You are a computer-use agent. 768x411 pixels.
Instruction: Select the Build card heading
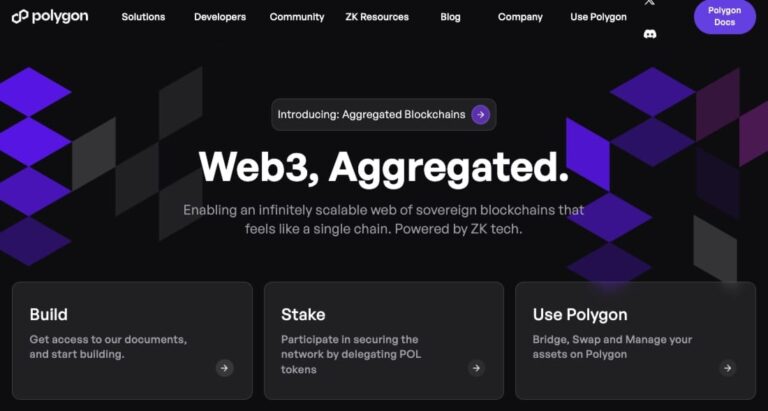[x=49, y=315]
